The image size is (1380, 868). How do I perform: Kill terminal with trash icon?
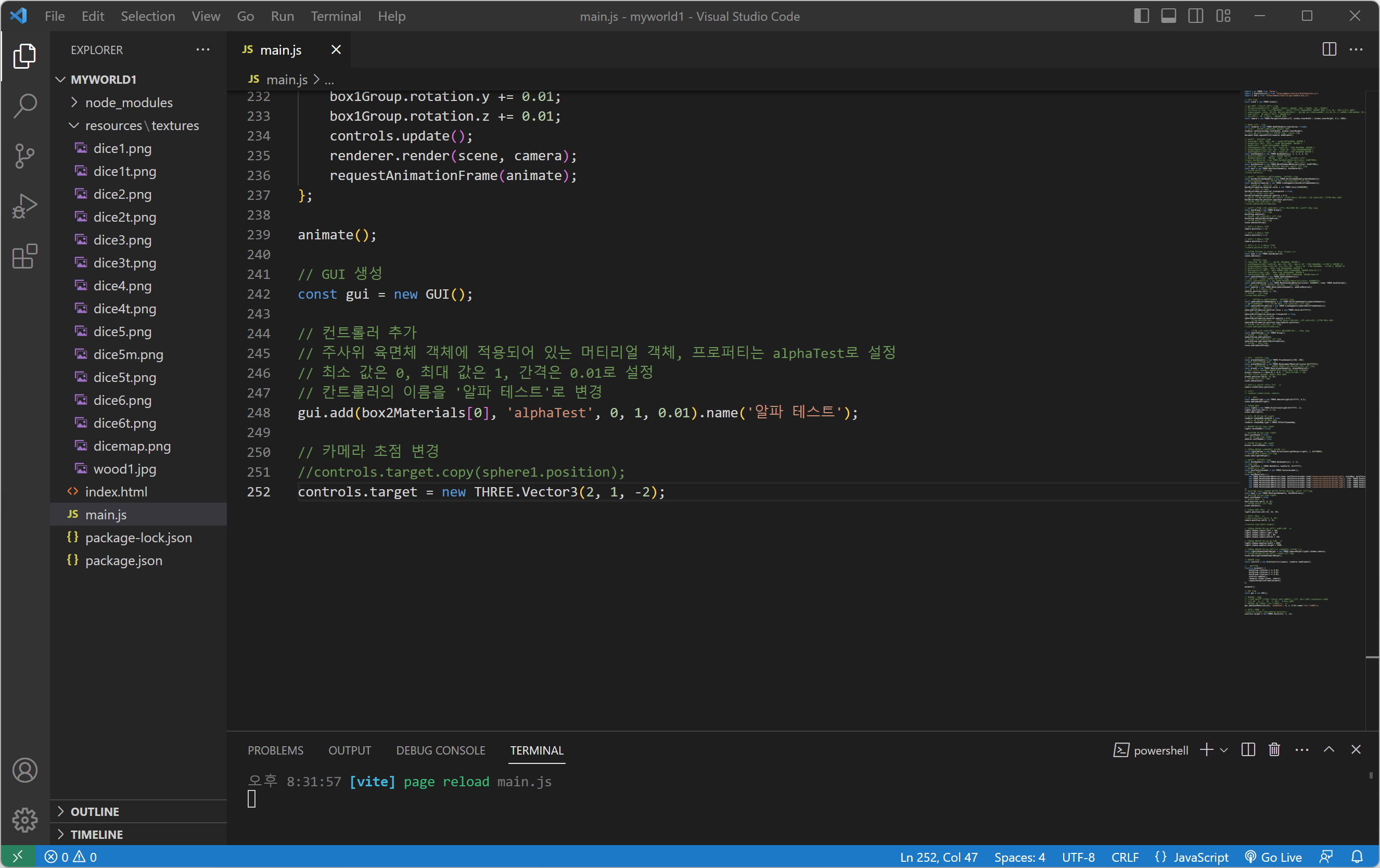[1274, 749]
